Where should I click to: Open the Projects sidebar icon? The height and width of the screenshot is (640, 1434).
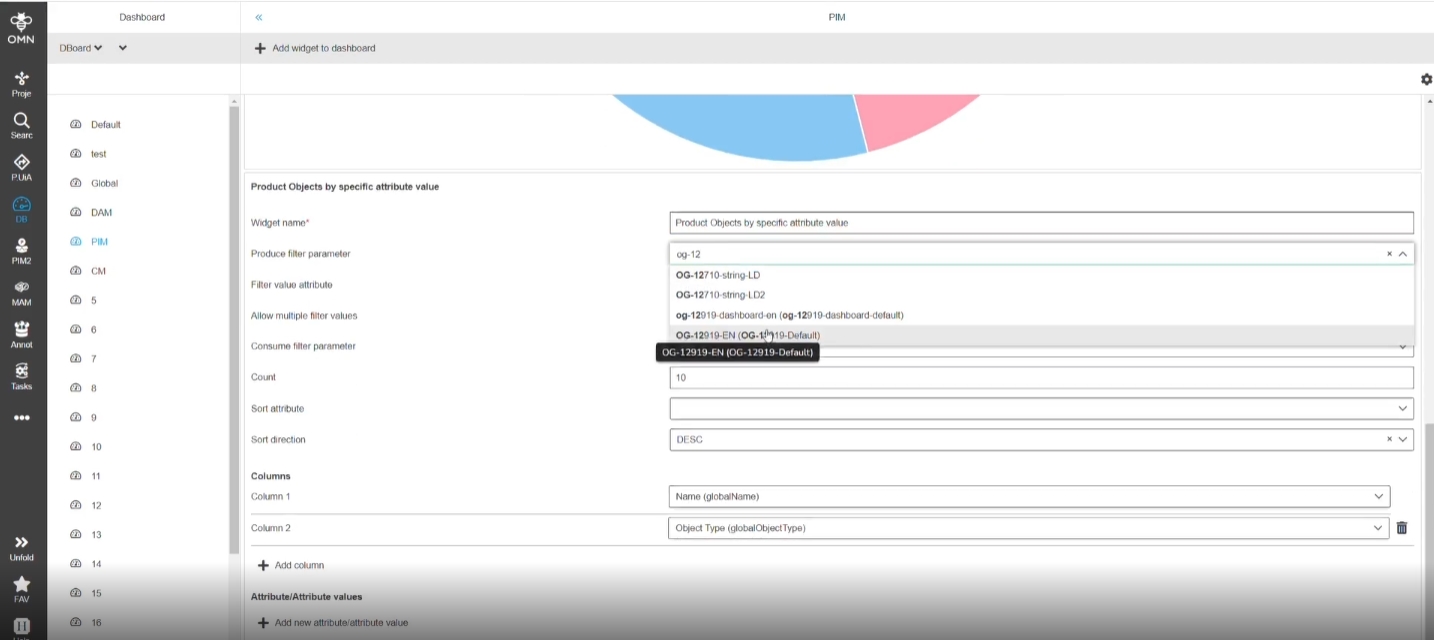point(21,78)
